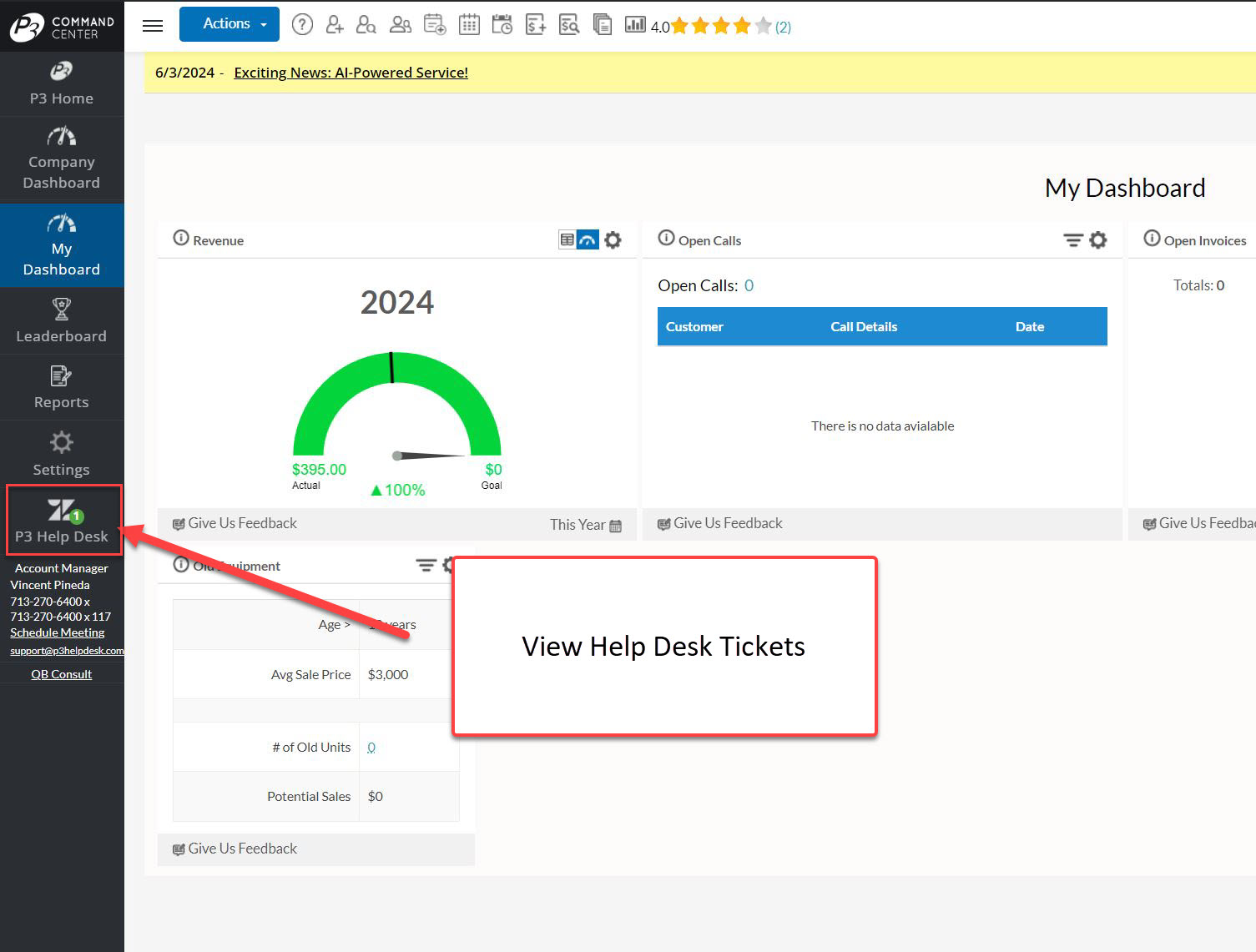Image resolution: width=1256 pixels, height=952 pixels.
Task: Click the add customer icon
Action: tap(335, 25)
